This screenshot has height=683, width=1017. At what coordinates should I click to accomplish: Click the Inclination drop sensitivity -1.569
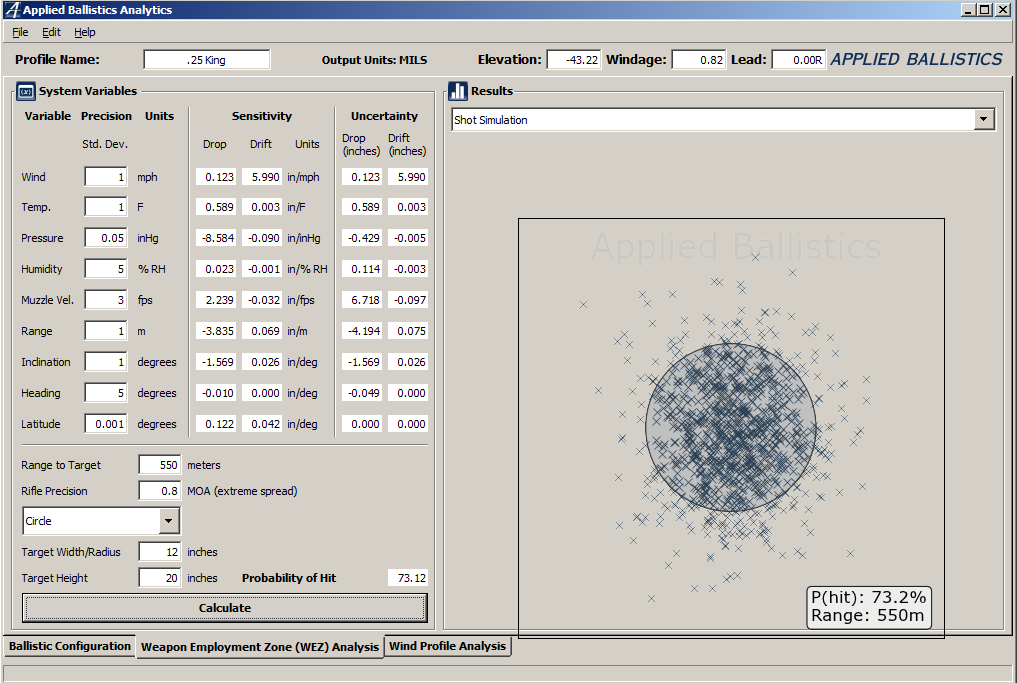[x=216, y=362]
